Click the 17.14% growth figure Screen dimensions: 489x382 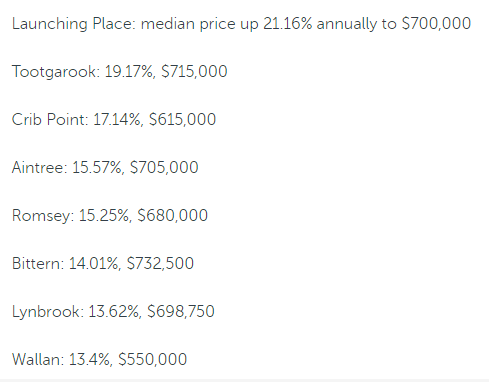coord(118,119)
